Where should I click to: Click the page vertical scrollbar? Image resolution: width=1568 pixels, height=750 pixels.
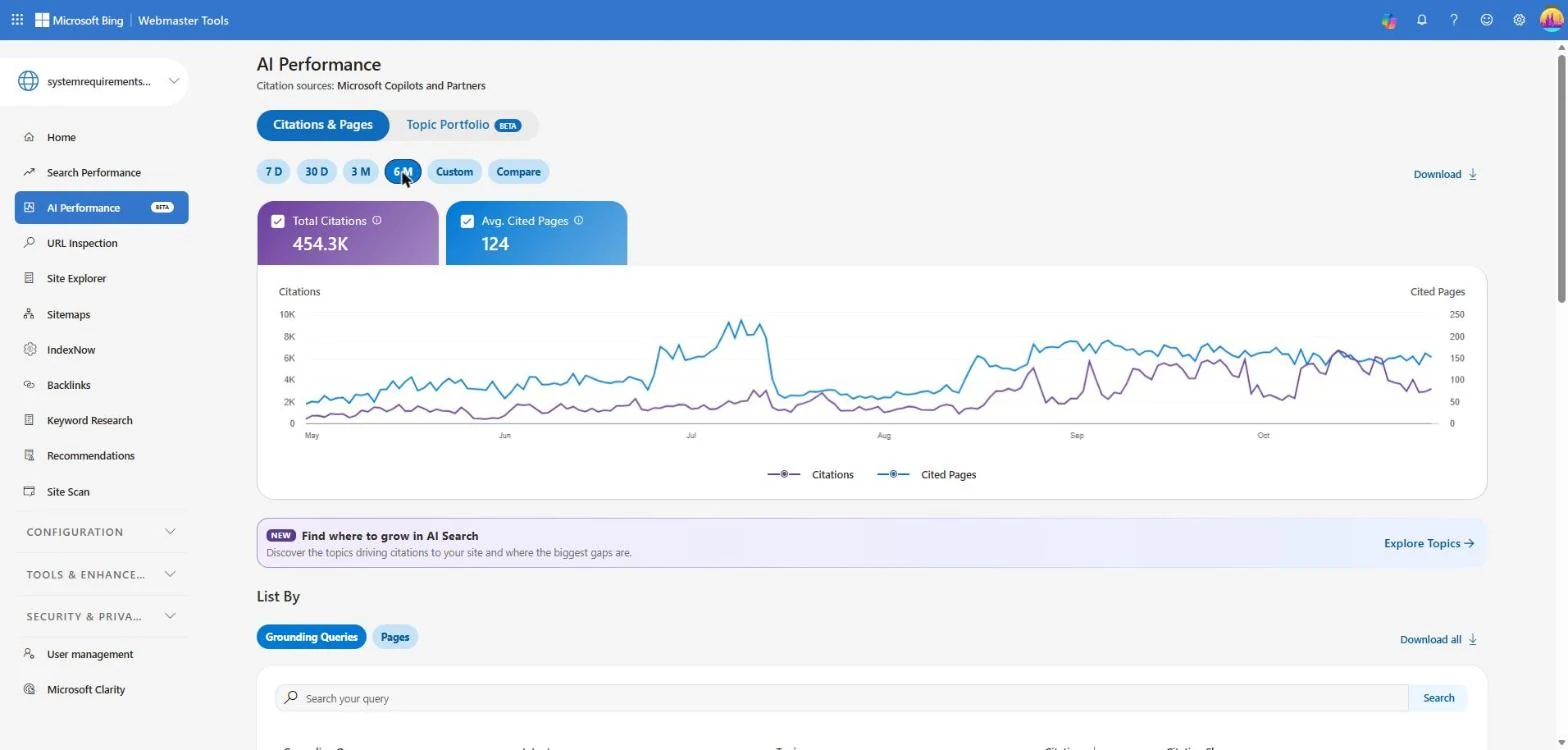pos(1561,178)
